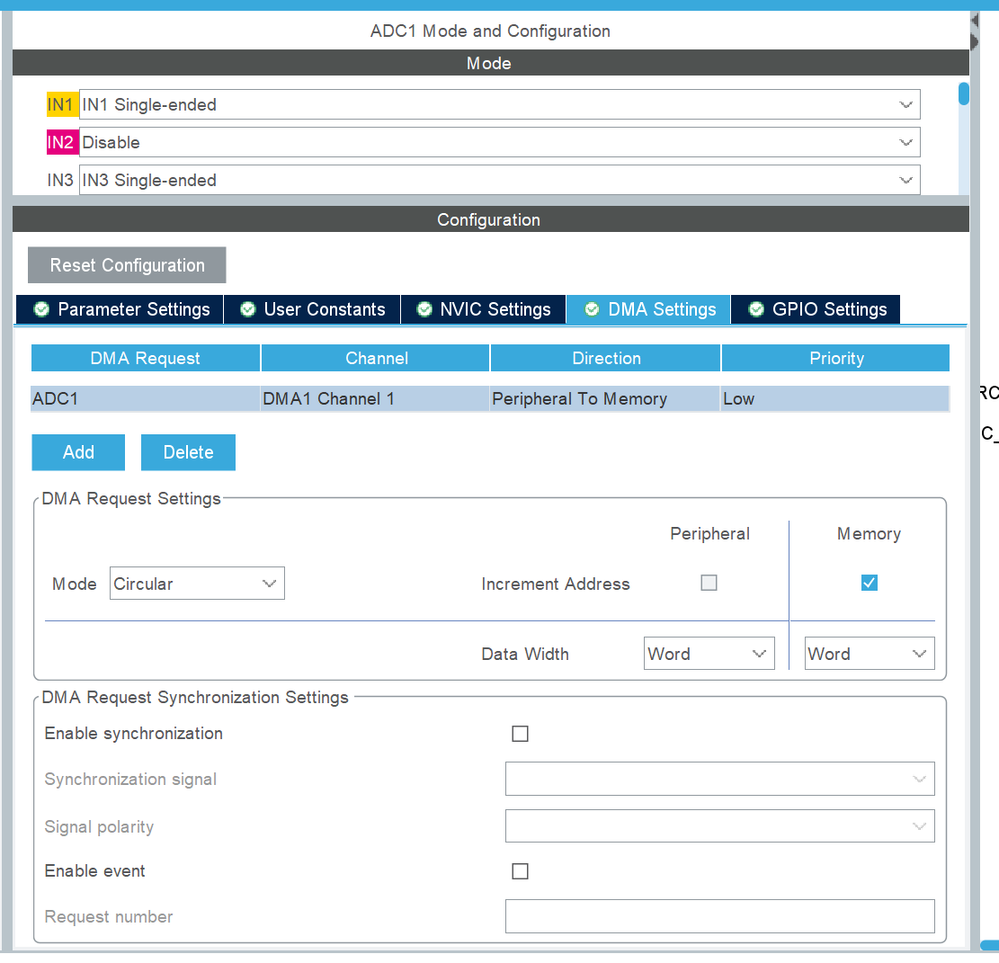Click the Channel column header
The image size is (999, 963).
[x=376, y=358]
